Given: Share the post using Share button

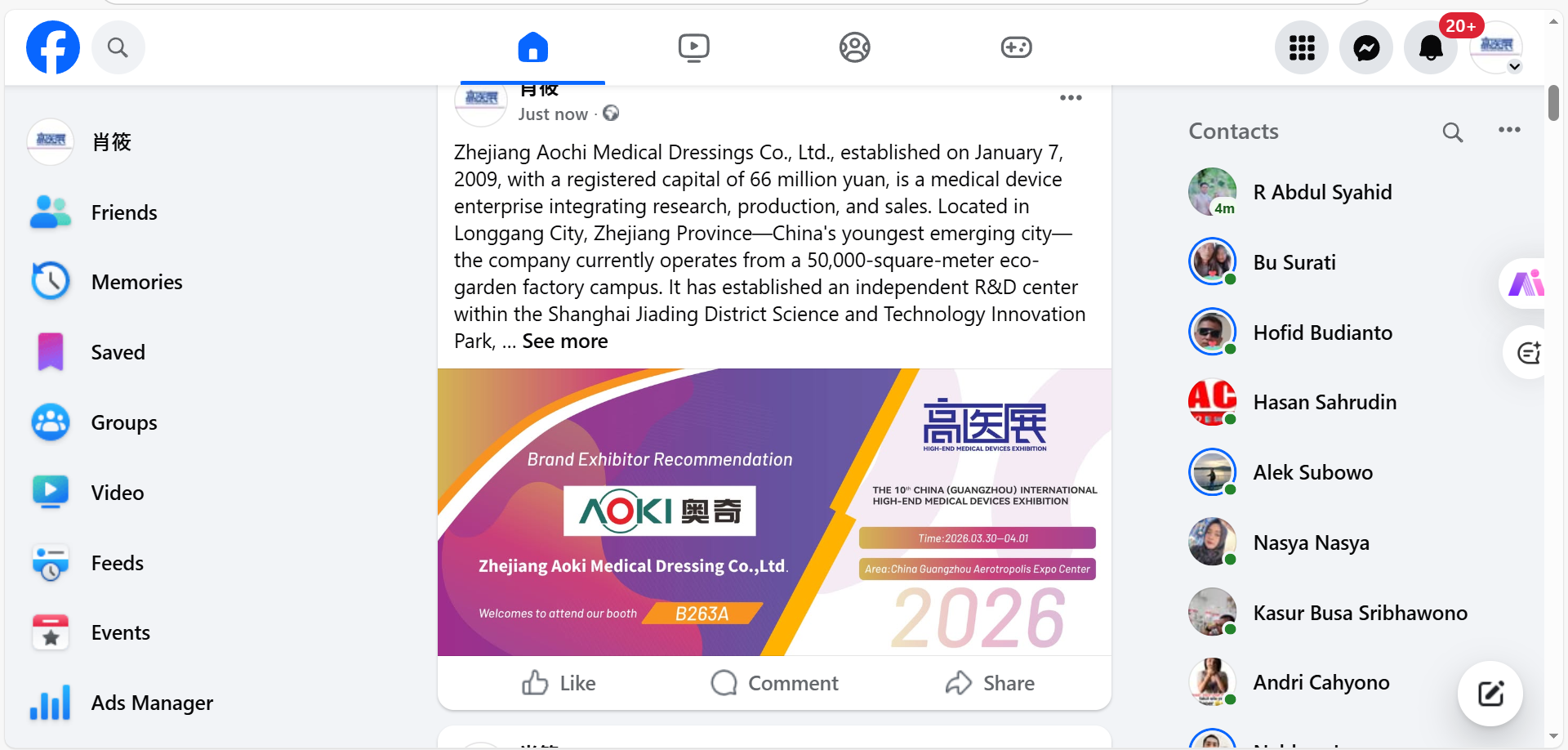Looking at the screenshot, I should [x=990, y=683].
